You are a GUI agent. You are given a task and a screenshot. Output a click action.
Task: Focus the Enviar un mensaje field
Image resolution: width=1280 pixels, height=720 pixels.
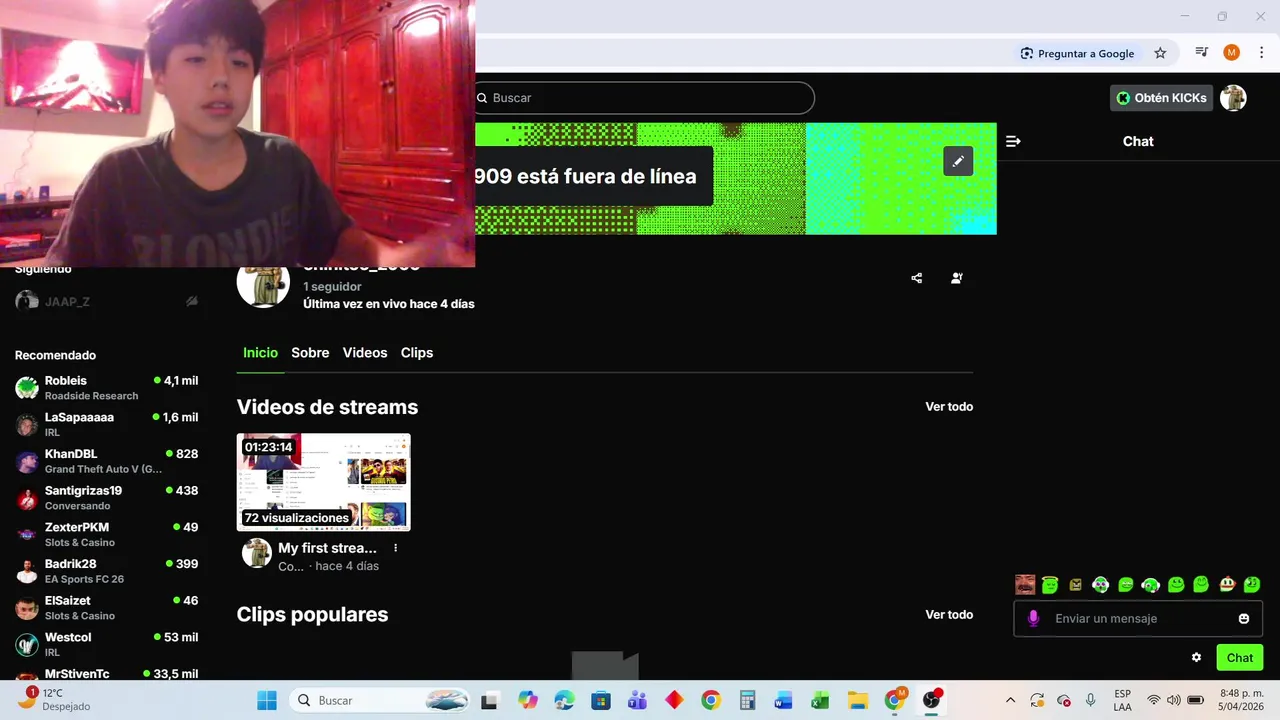click(1138, 619)
